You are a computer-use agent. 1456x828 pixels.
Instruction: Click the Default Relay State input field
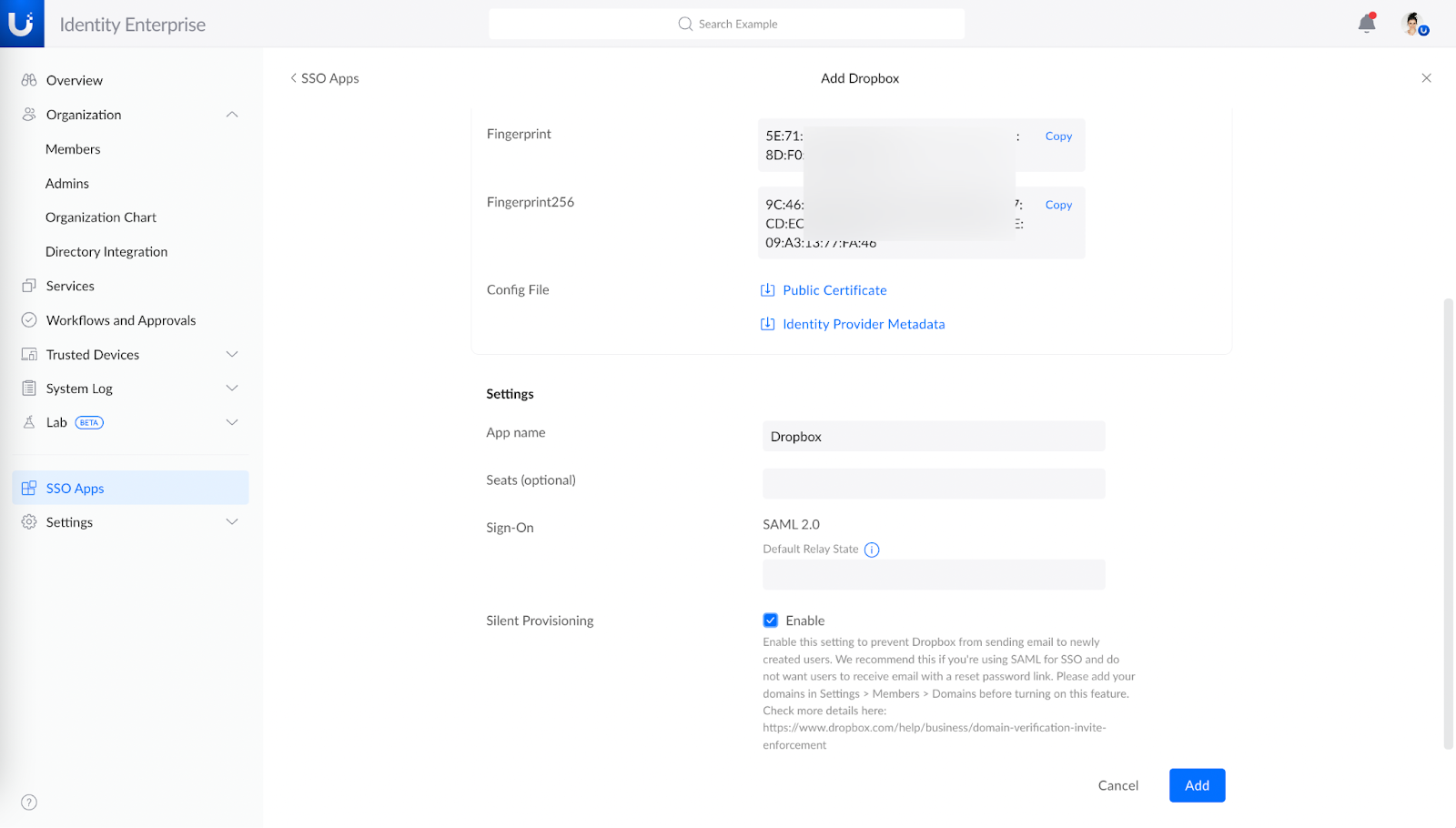coord(934,575)
